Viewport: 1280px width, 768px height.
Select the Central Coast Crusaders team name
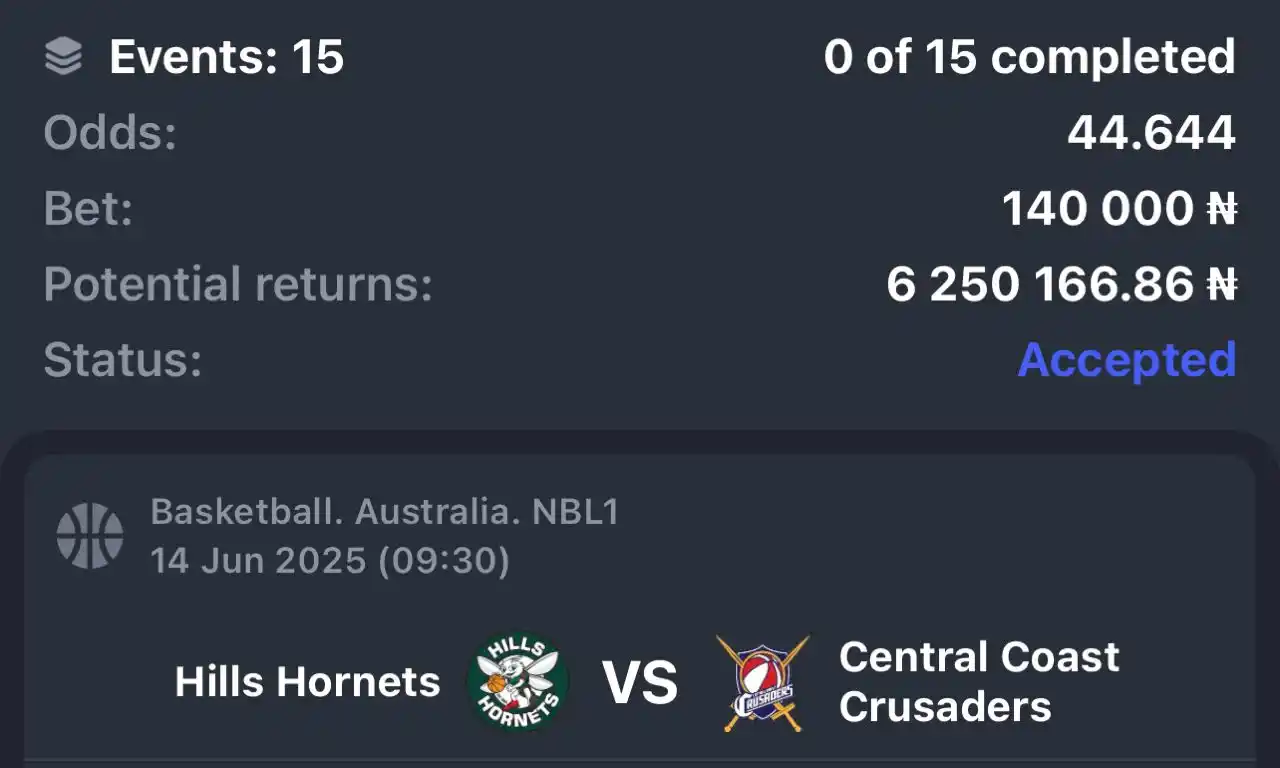[x=979, y=682]
